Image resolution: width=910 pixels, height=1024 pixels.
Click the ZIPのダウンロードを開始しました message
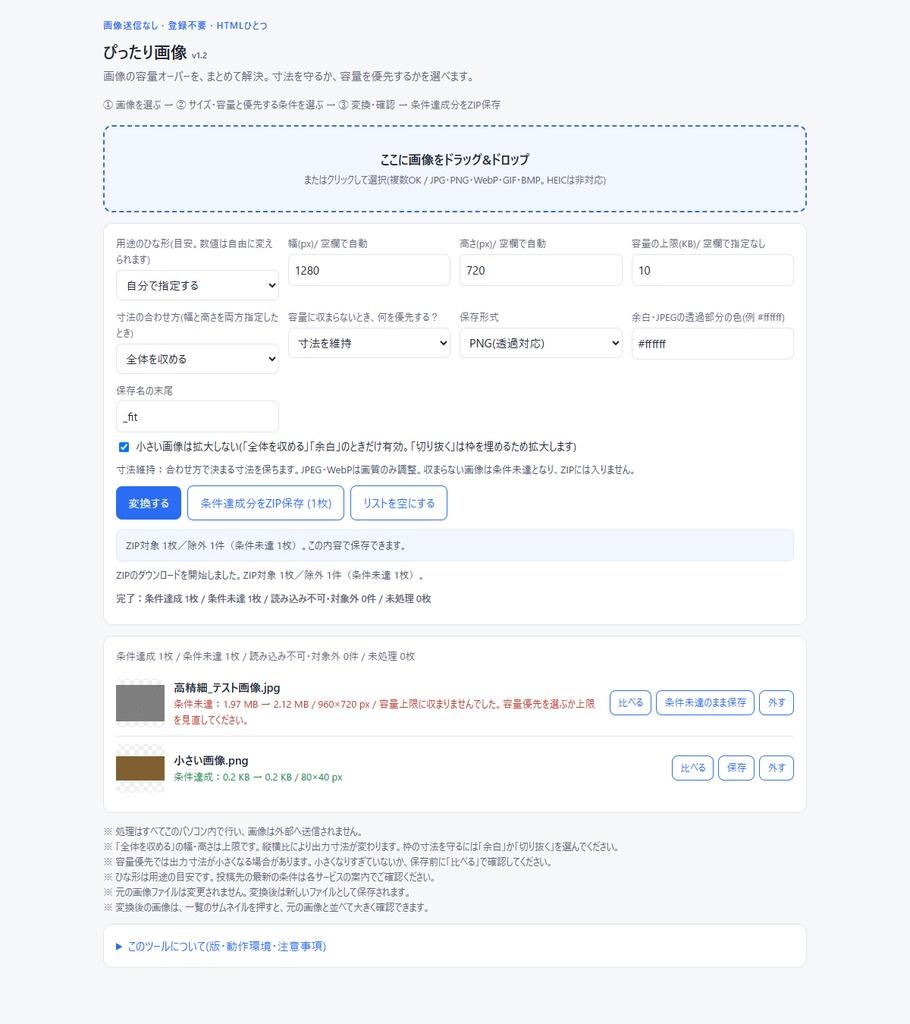[x=270, y=575]
